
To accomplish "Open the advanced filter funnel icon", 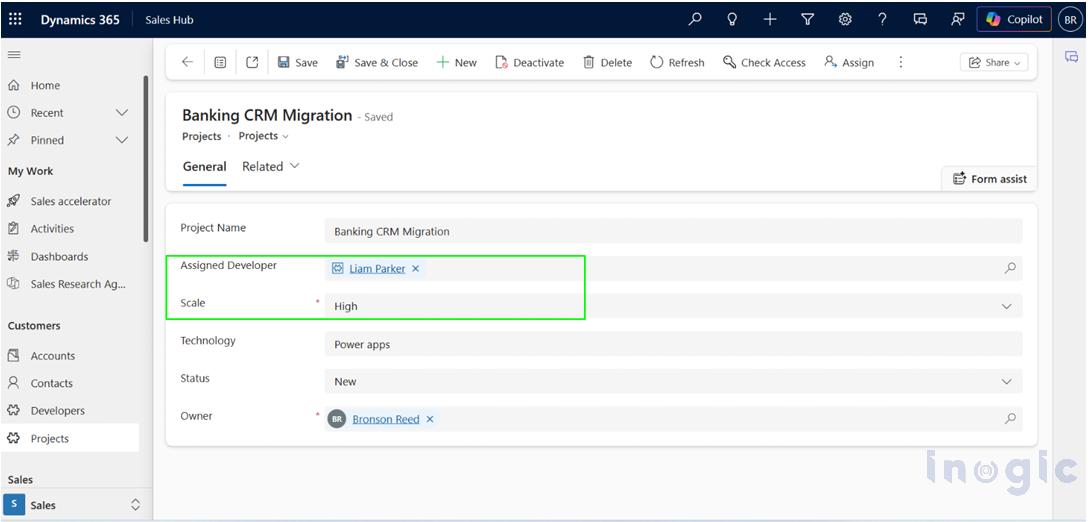I will coord(807,19).
